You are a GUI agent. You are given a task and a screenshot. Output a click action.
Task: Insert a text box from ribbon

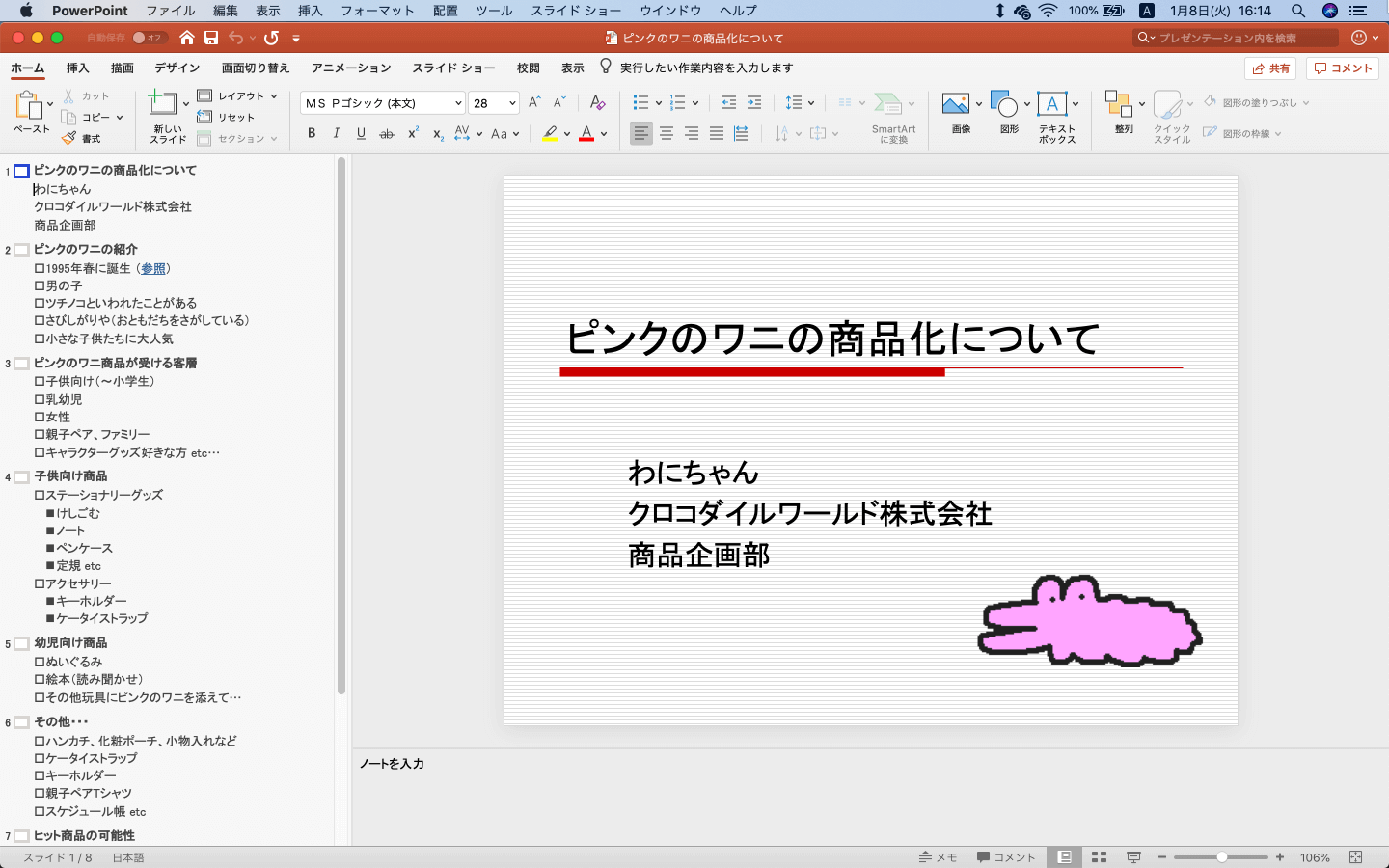pyautogui.click(x=1052, y=104)
